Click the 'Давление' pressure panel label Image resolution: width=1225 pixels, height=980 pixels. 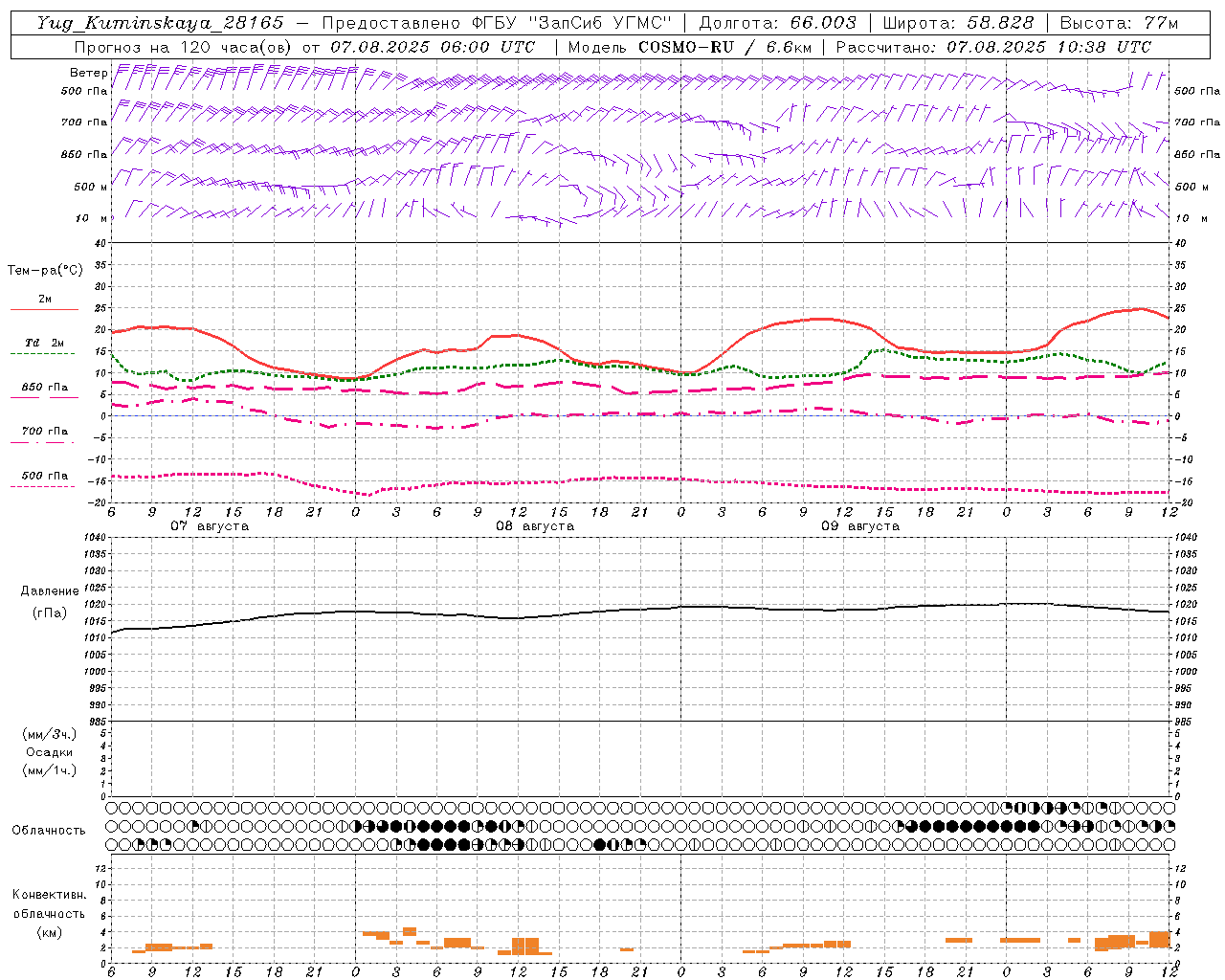point(50,591)
